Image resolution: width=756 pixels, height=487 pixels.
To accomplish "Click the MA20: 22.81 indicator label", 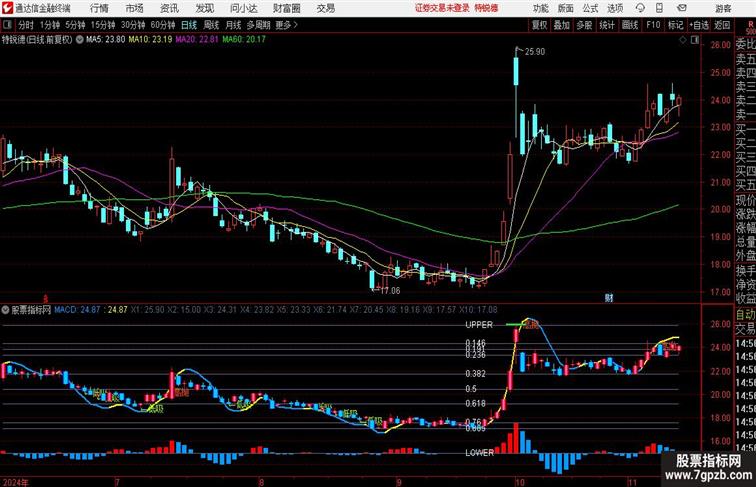I will tap(197, 40).
